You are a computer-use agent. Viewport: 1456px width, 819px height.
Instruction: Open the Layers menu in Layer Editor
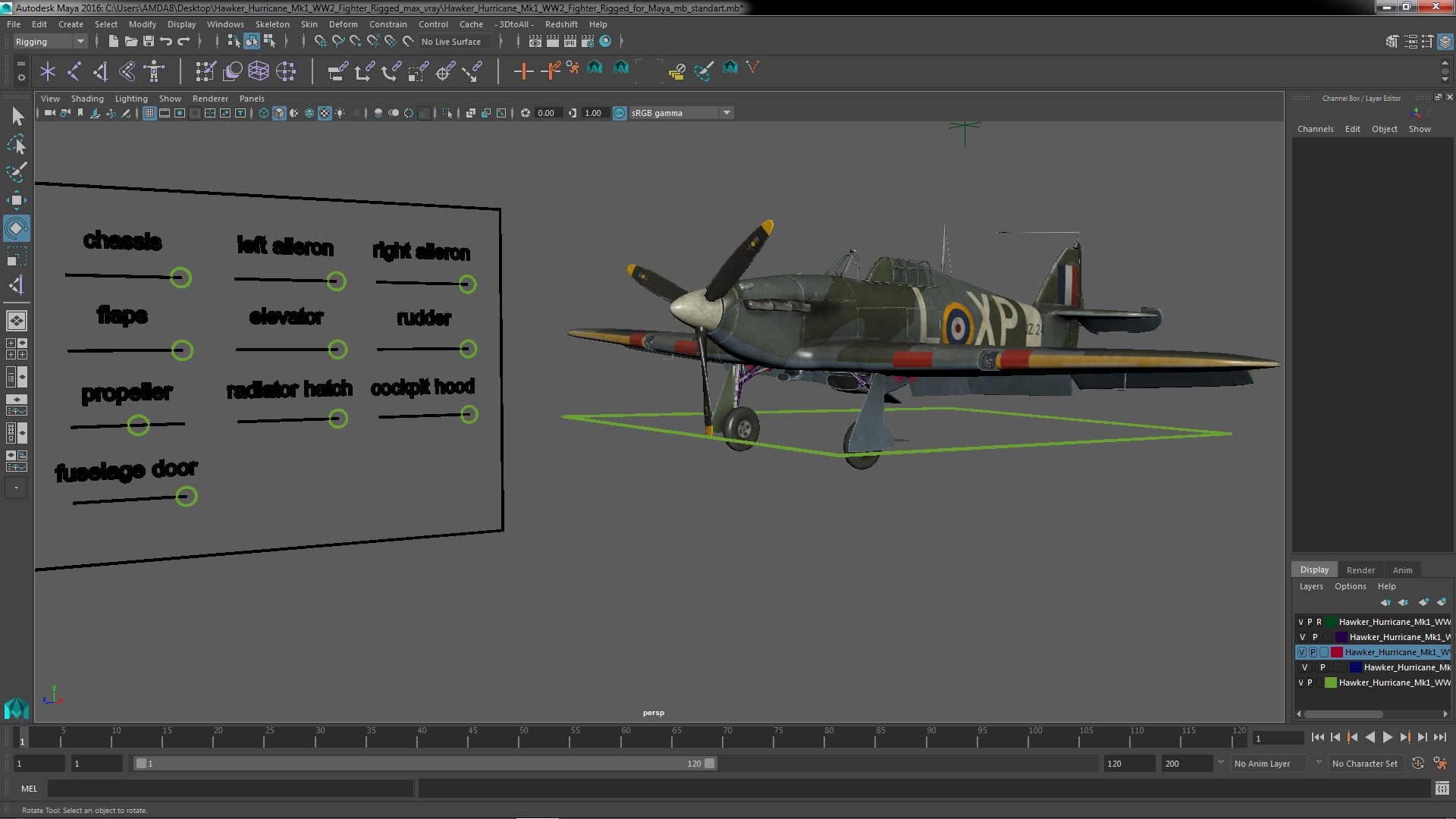coord(1310,586)
